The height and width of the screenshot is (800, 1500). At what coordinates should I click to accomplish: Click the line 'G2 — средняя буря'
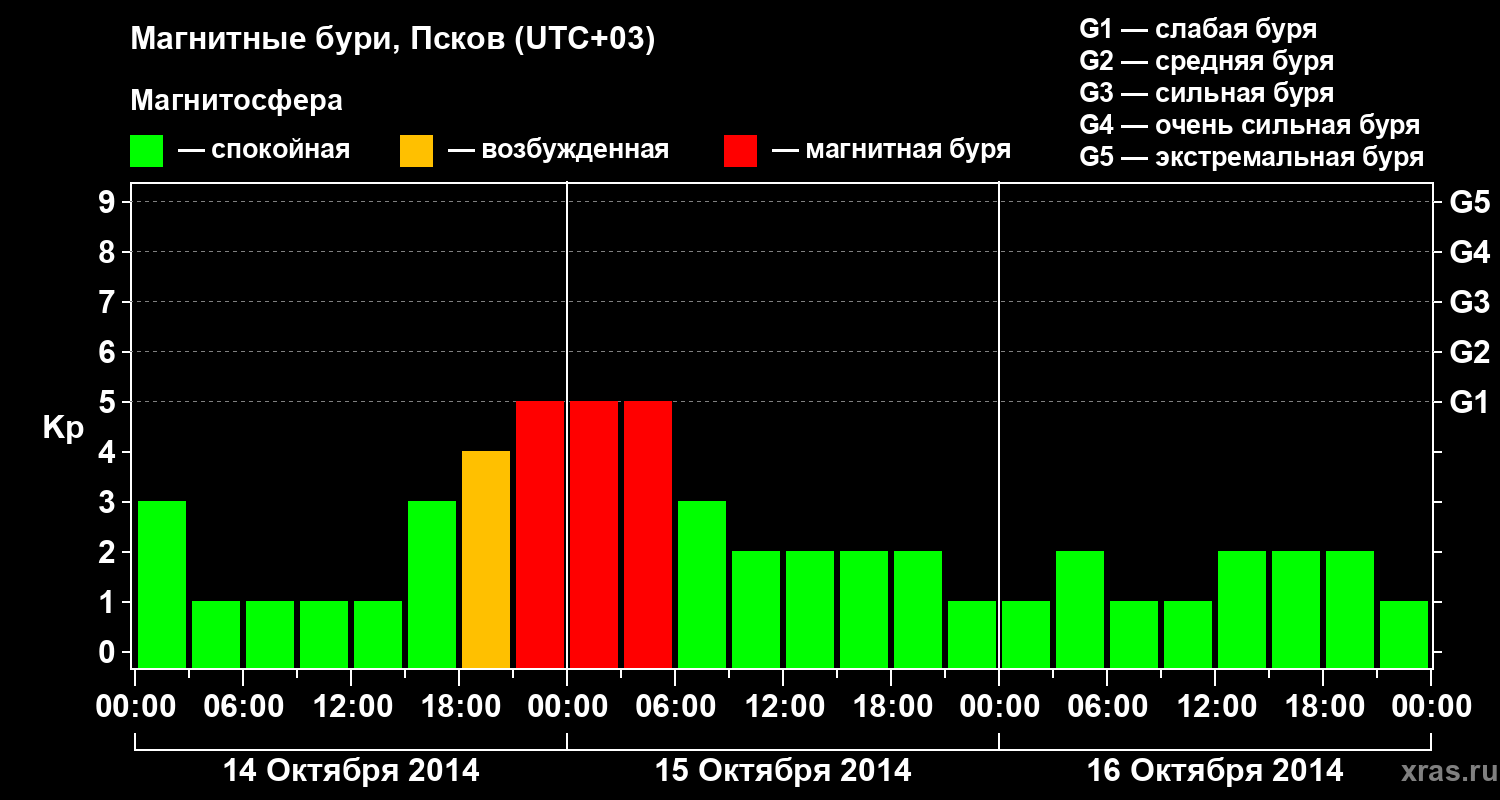click(1206, 61)
